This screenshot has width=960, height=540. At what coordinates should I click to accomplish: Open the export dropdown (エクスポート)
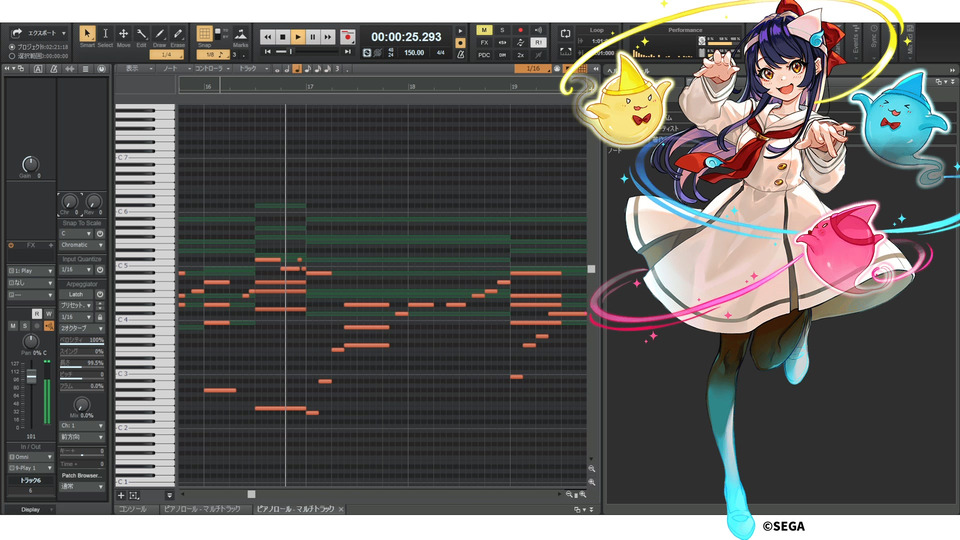click(x=39, y=33)
